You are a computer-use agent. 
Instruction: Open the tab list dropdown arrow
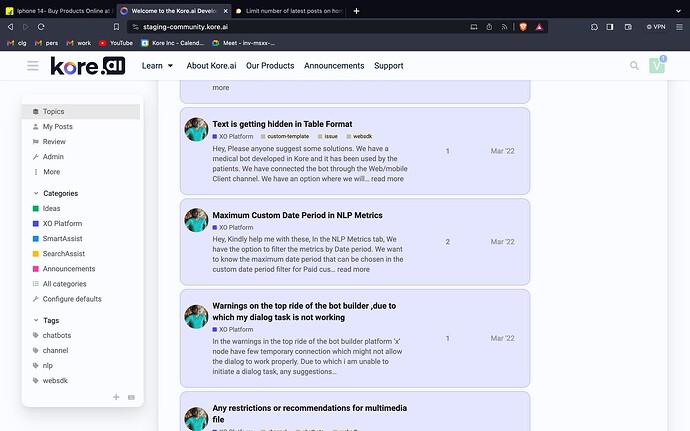pyautogui.click(x=678, y=11)
